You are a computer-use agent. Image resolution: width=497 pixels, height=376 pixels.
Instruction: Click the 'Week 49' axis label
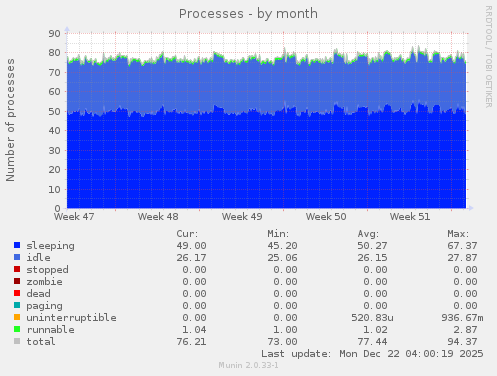coord(242,217)
